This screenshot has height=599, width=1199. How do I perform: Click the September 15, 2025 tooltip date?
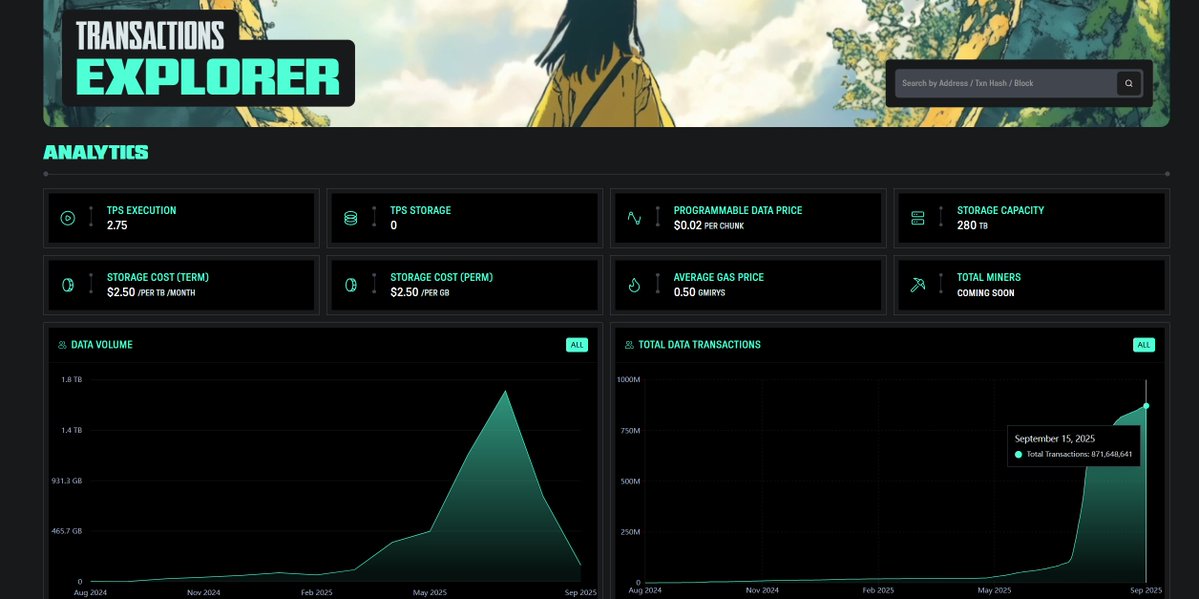coord(1054,438)
